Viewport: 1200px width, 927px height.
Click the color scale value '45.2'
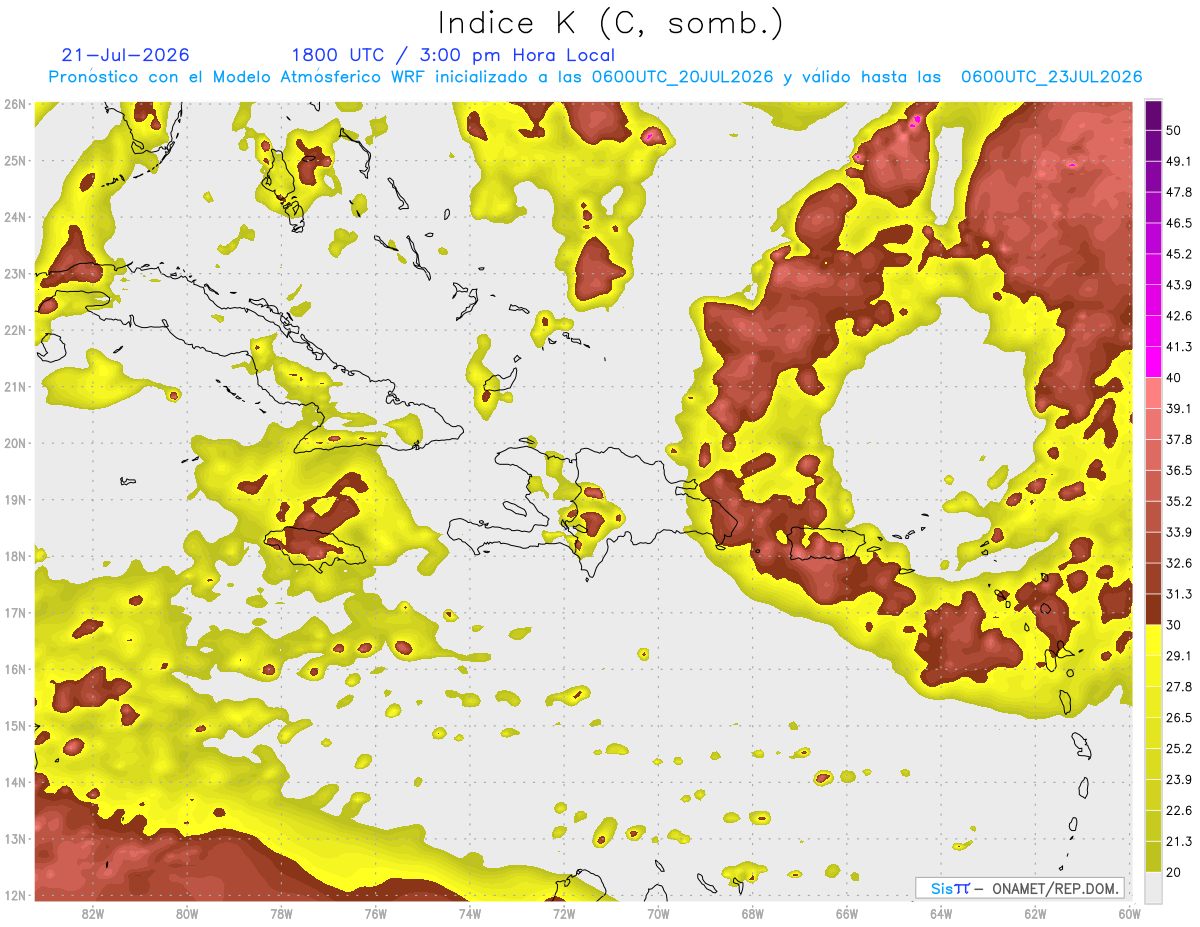click(1179, 254)
